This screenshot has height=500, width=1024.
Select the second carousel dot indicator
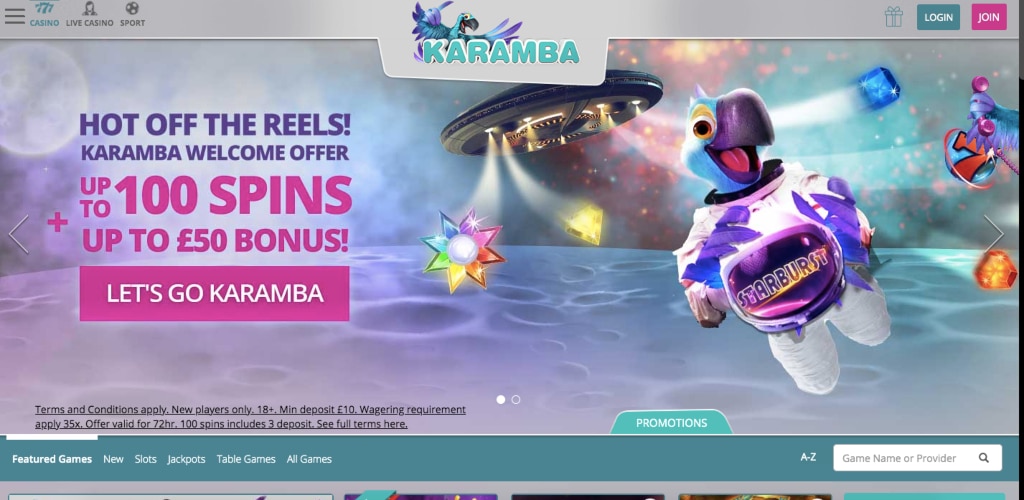coord(516,399)
